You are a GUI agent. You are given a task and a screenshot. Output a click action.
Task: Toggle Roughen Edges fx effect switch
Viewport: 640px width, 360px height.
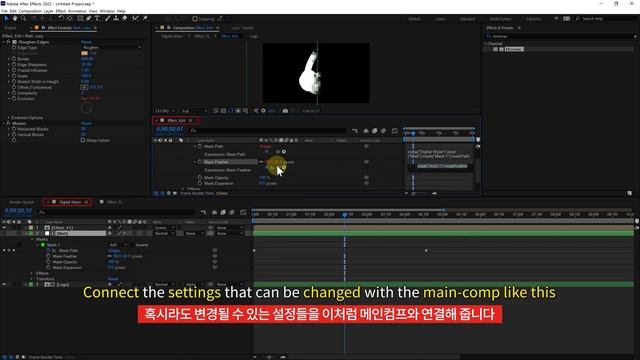pyautogui.click(x=9, y=42)
